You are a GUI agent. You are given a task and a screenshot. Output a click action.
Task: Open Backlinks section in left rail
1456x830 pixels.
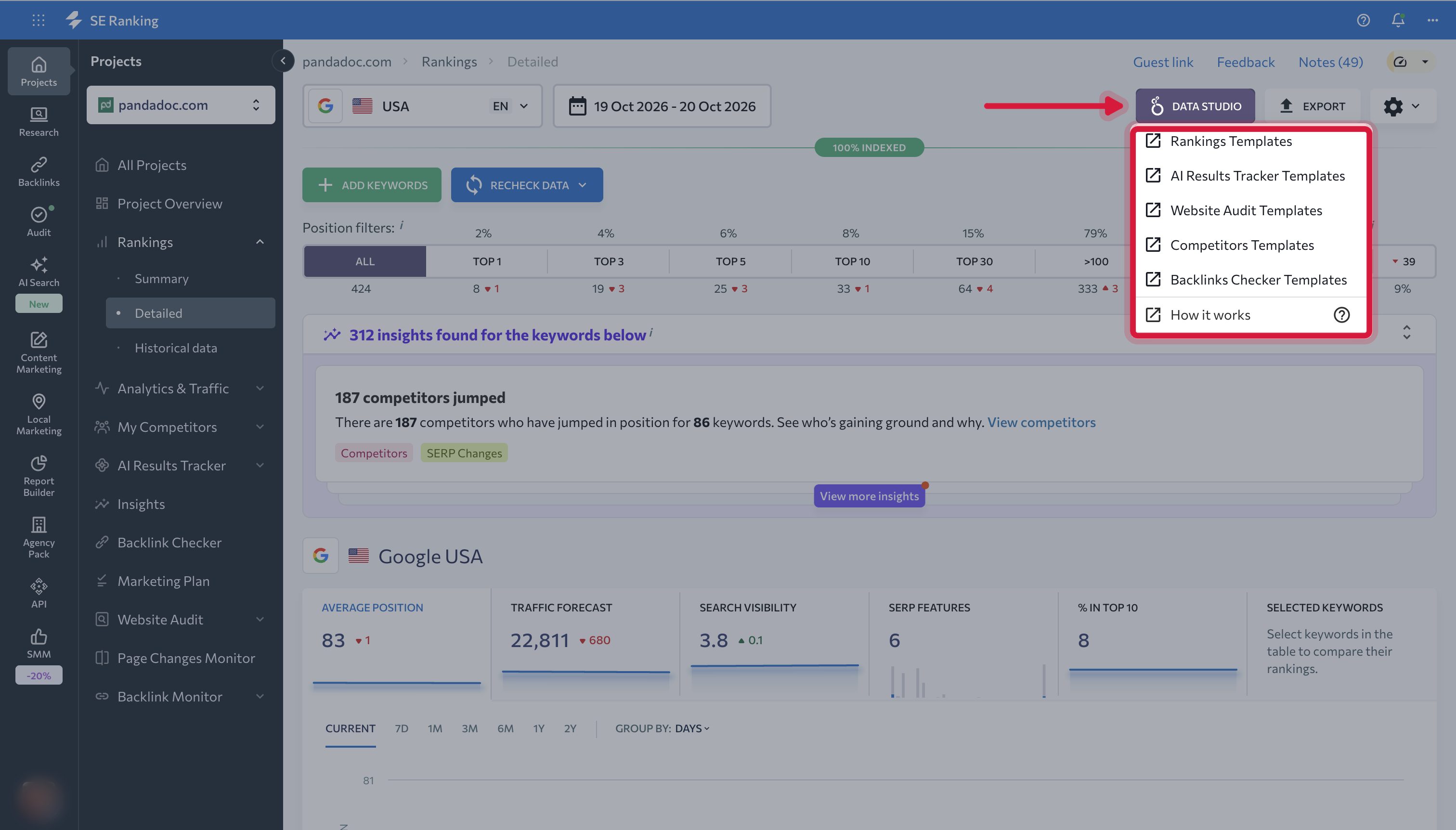(39, 171)
